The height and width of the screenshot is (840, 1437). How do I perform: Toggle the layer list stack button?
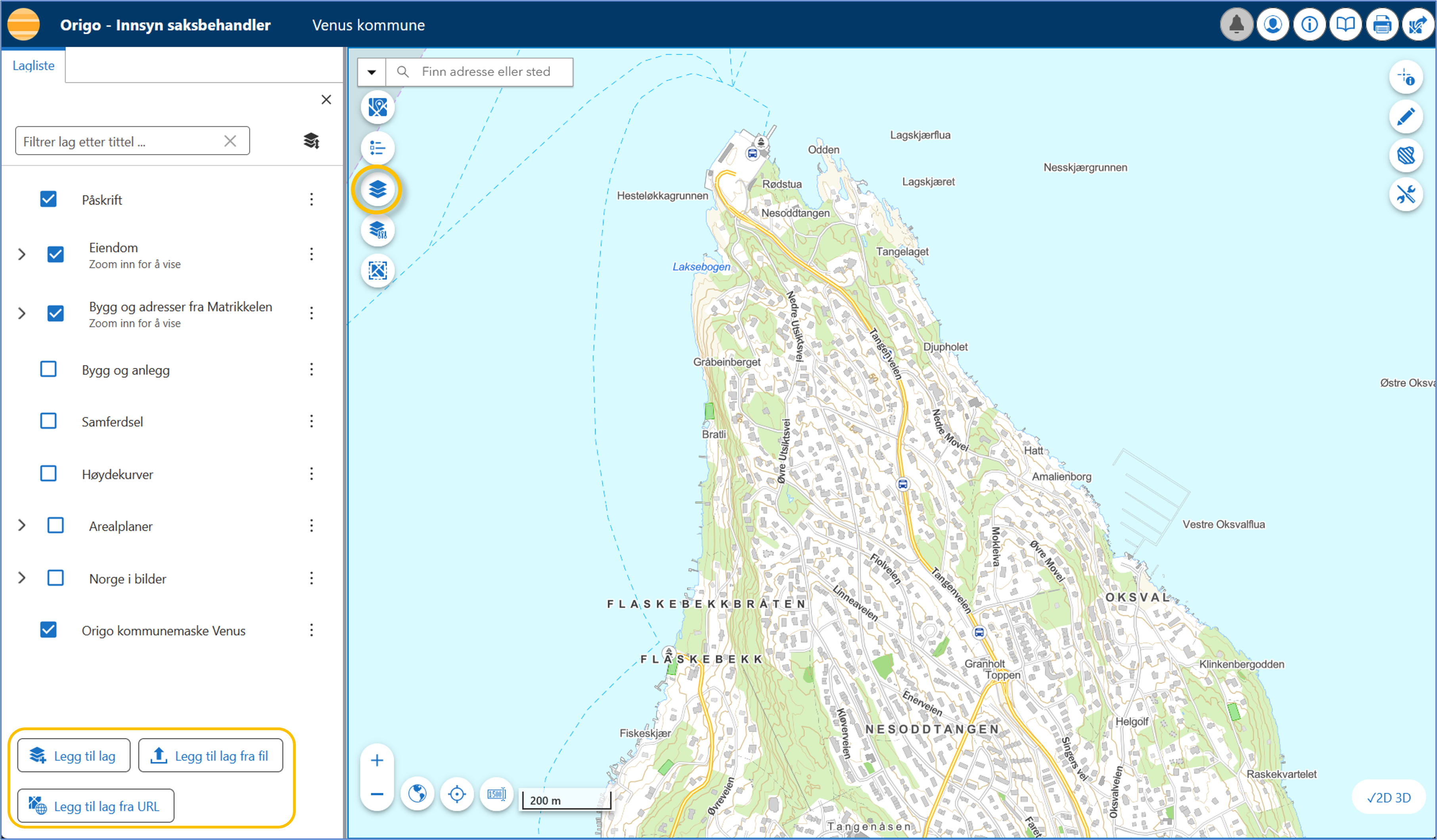pos(377,189)
